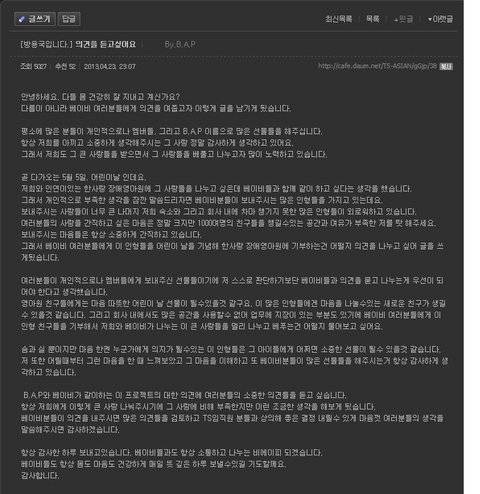
Task: Click the [방용국입니다.] title prefix
Action: point(46,44)
